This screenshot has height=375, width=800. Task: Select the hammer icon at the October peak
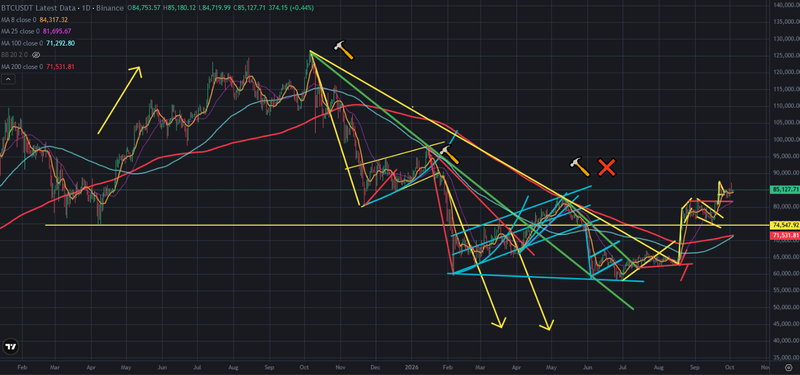pos(343,50)
